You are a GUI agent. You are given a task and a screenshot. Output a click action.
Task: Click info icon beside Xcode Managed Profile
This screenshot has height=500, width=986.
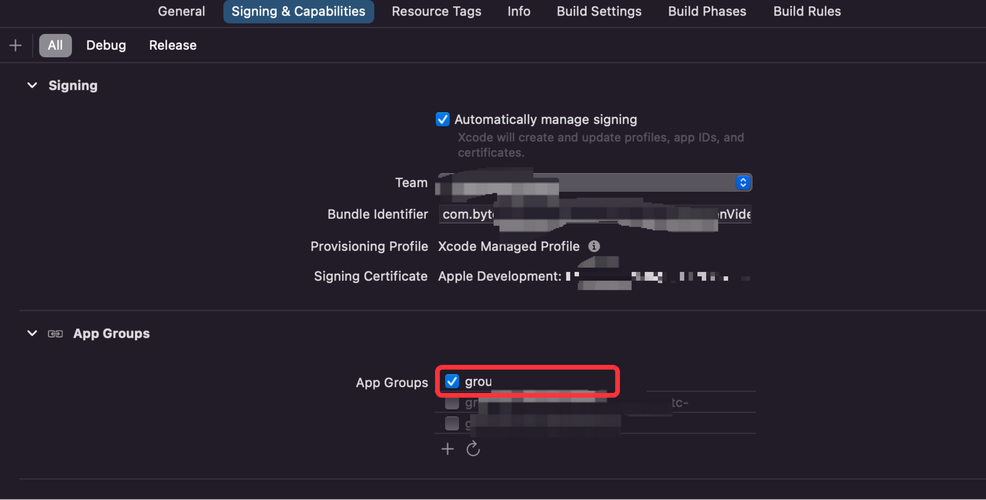coord(594,246)
